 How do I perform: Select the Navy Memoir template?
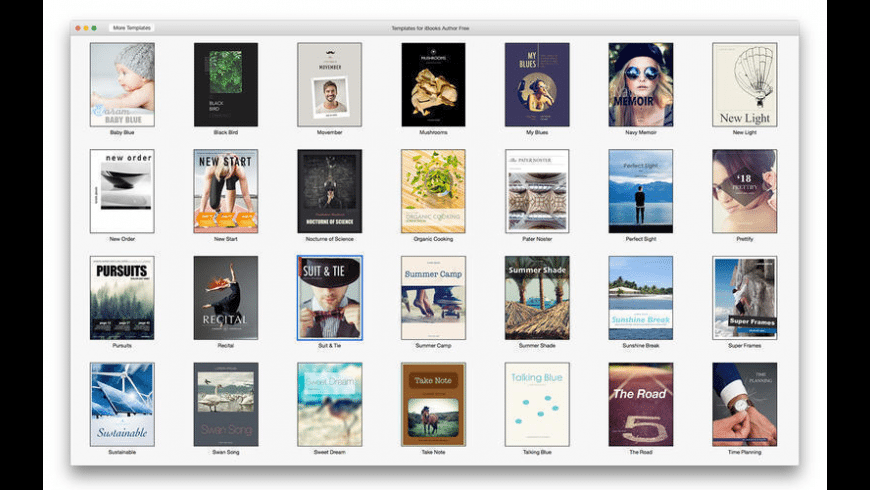641,84
